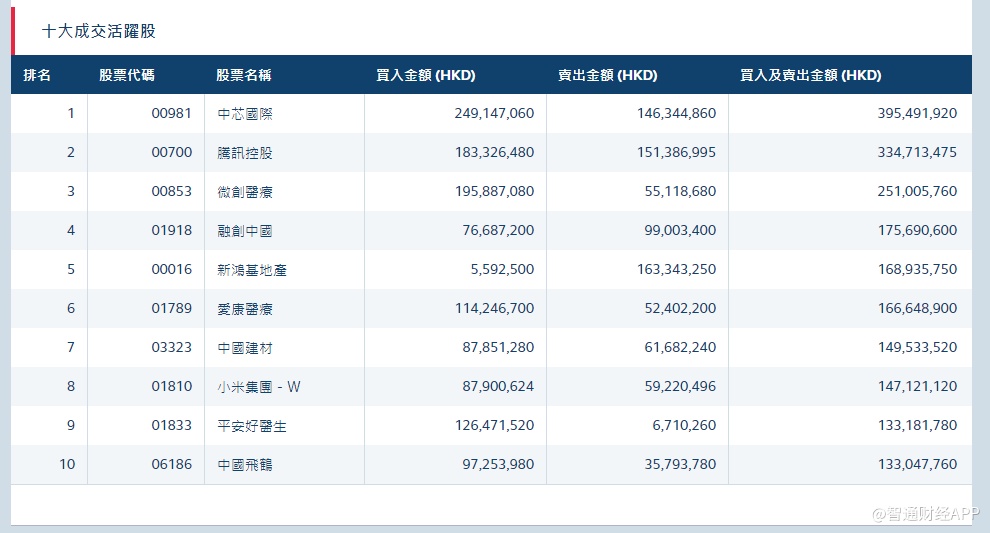Click stock code 01918
Screen dimensions: 990x533
(171, 231)
